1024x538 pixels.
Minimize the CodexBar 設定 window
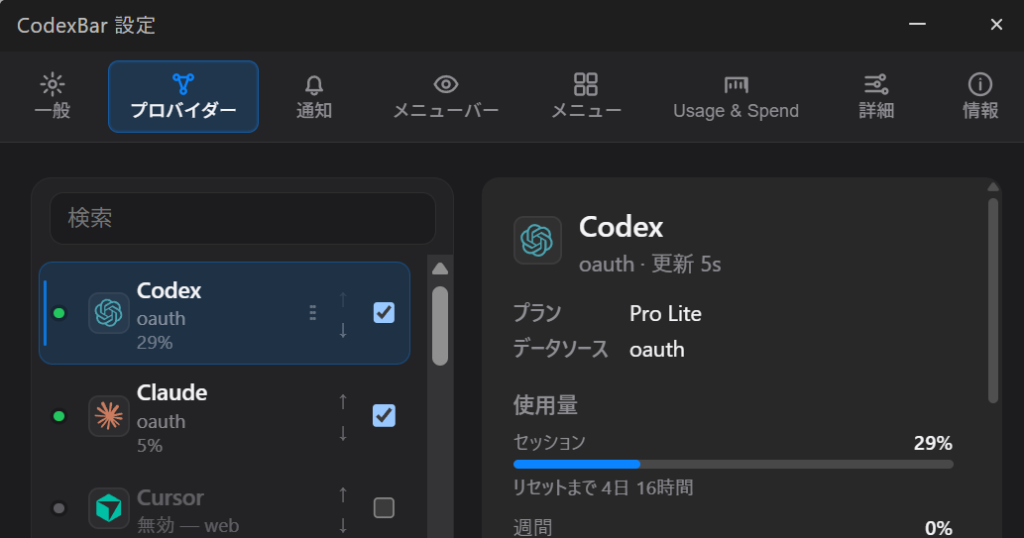coord(918,24)
